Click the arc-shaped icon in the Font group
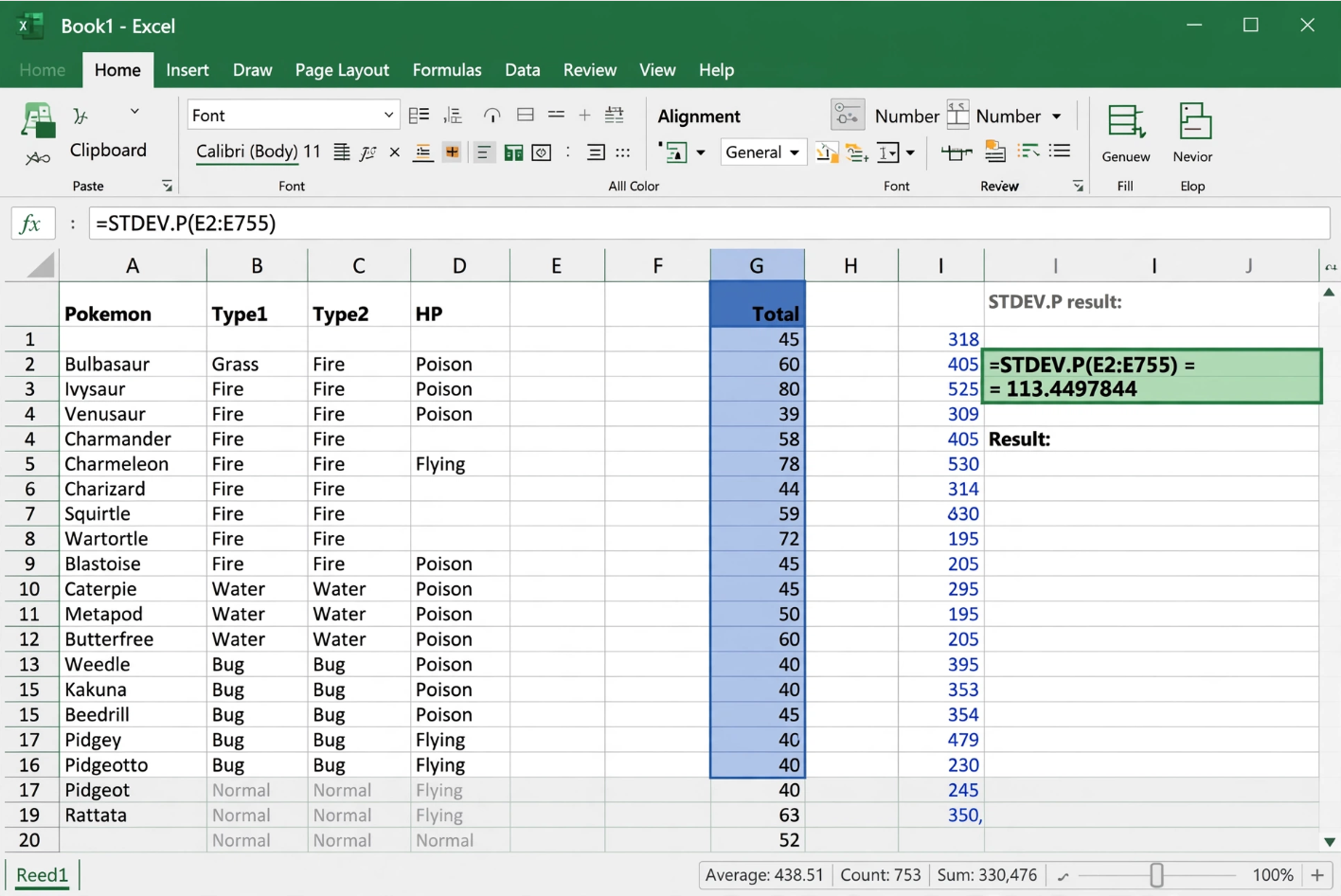This screenshot has width=1341, height=896. (x=492, y=116)
